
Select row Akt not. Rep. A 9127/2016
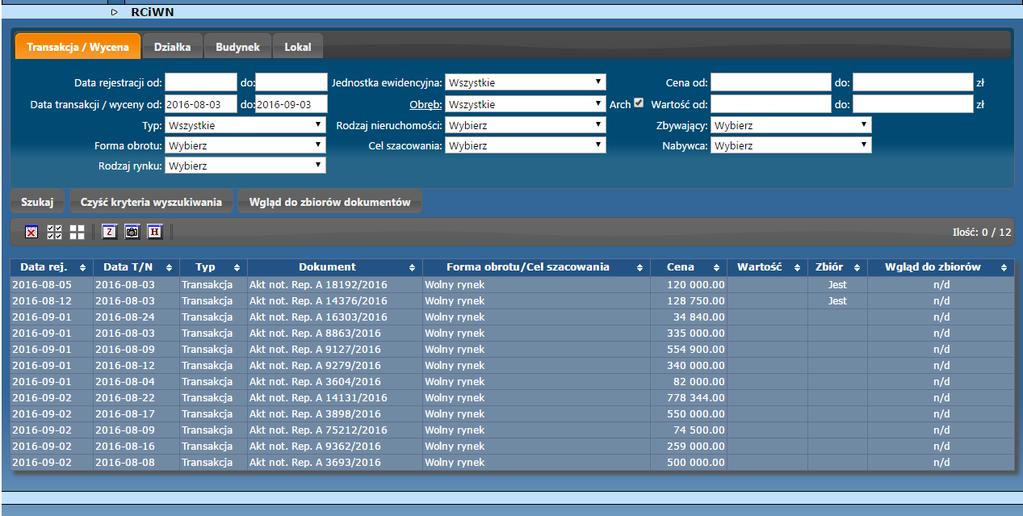tap(512, 349)
